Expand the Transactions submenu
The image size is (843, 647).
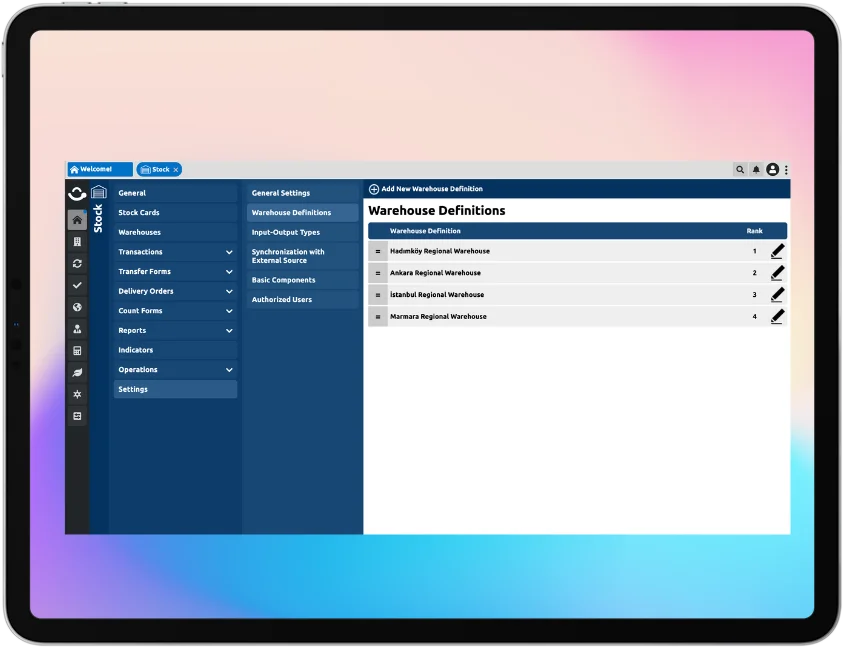click(x=229, y=252)
